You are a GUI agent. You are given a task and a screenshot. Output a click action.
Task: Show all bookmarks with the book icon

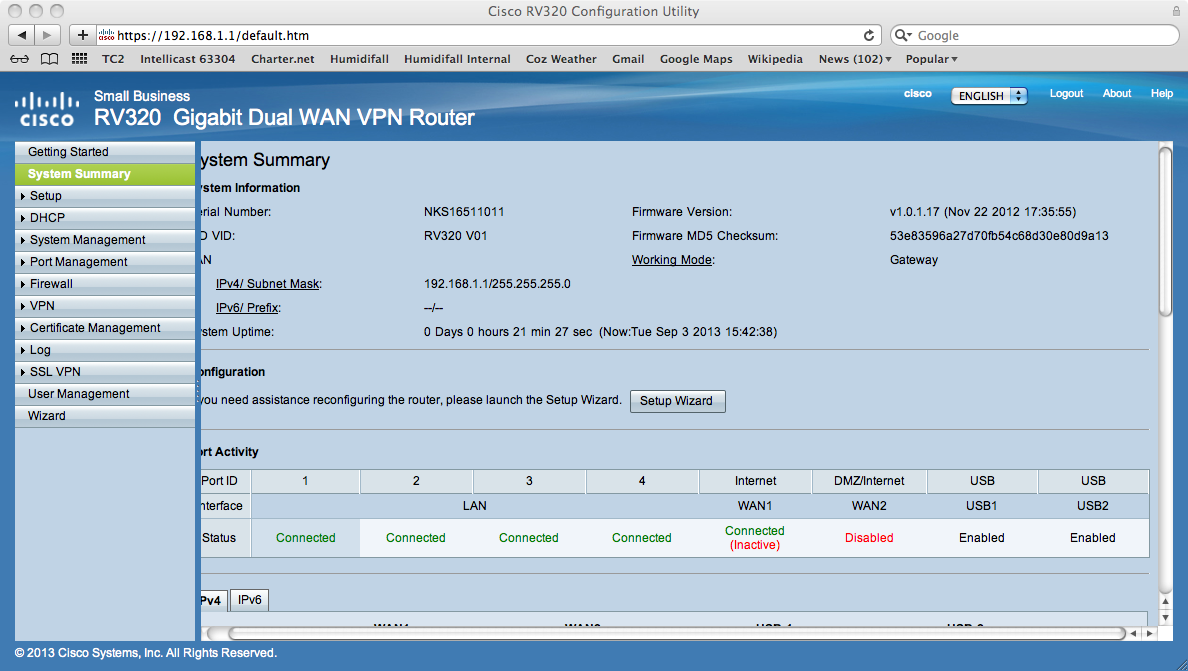[49, 59]
